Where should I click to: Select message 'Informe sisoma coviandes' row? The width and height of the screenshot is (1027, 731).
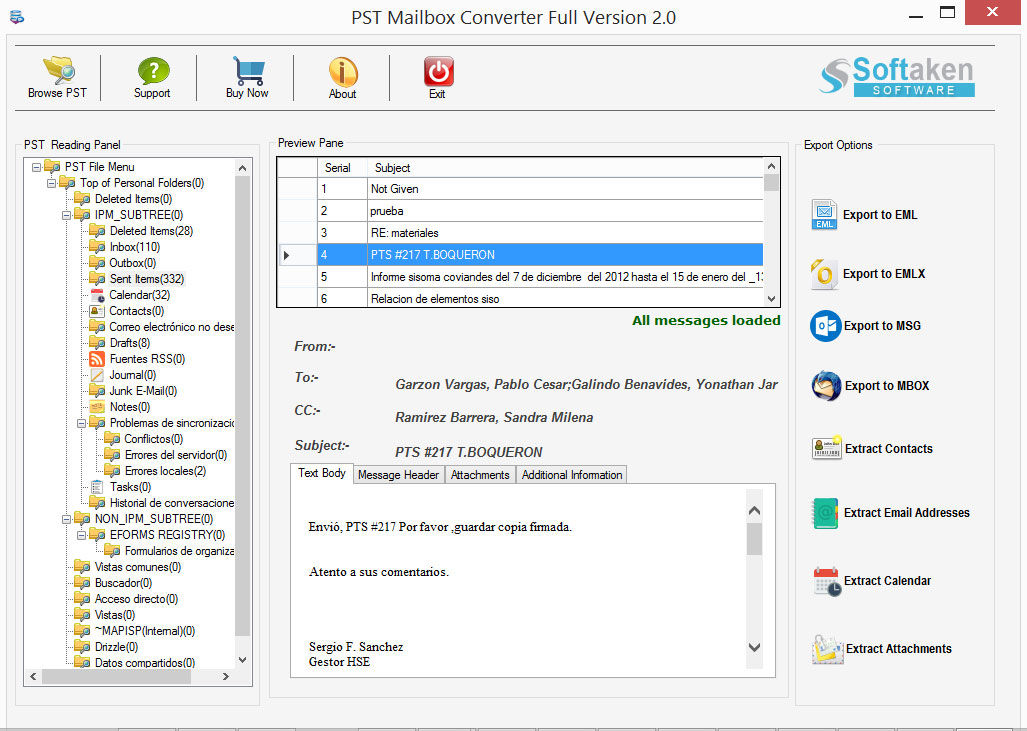[521, 276]
